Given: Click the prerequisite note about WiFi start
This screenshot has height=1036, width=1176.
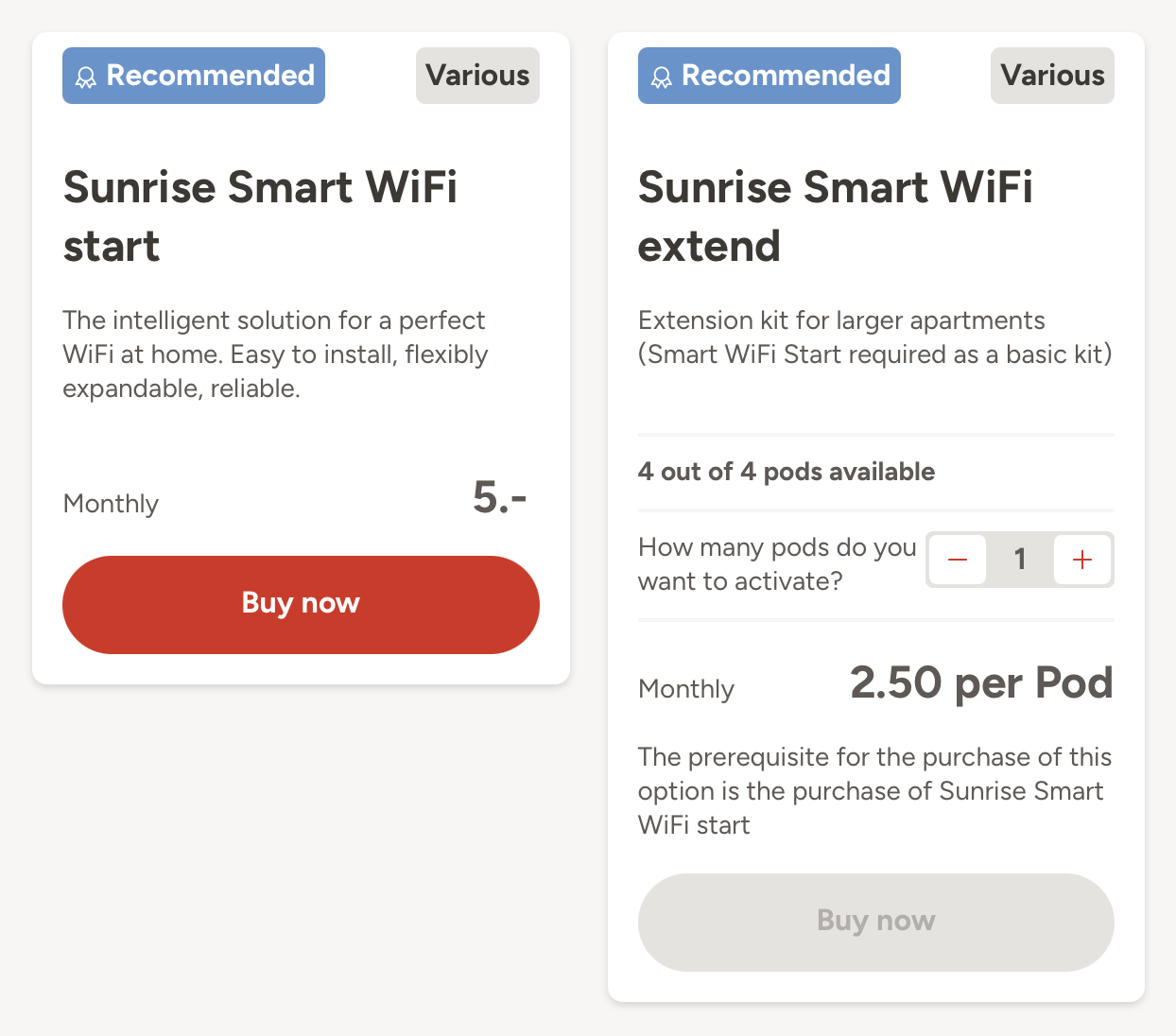Looking at the screenshot, I should pyautogui.click(x=874, y=791).
